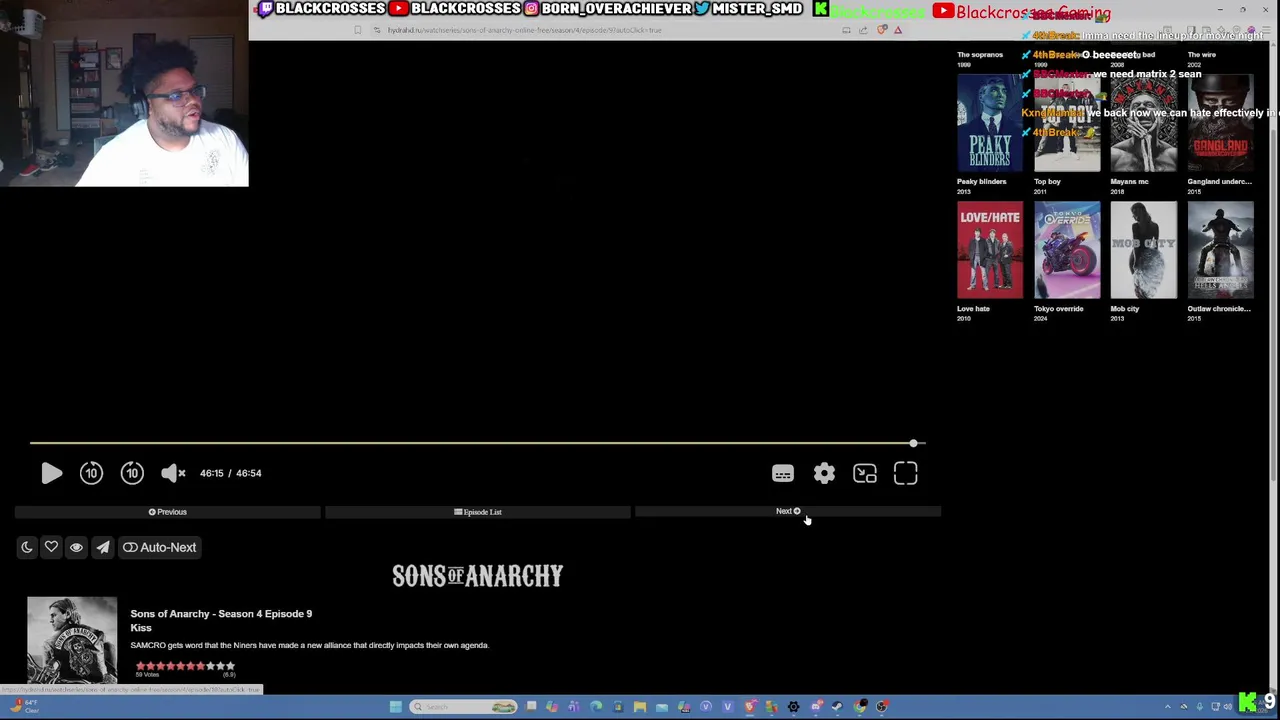Mark the episode watched with the eye icon

click(76, 547)
